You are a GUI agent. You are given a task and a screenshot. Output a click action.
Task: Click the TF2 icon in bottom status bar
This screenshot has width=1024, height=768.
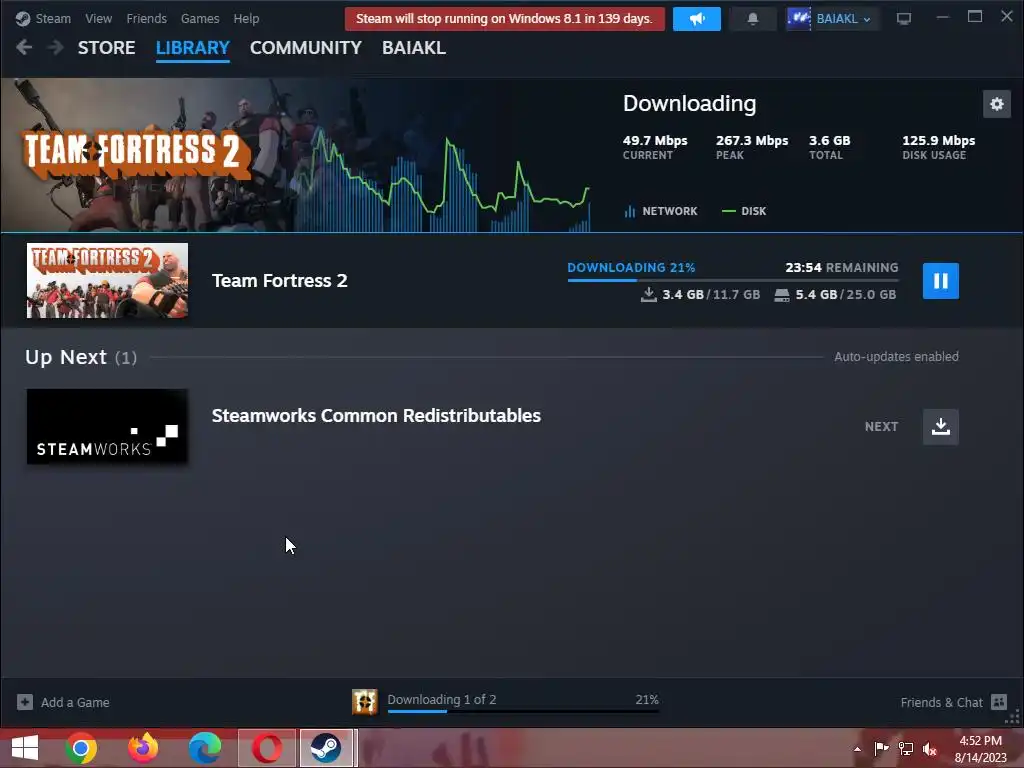[364, 702]
